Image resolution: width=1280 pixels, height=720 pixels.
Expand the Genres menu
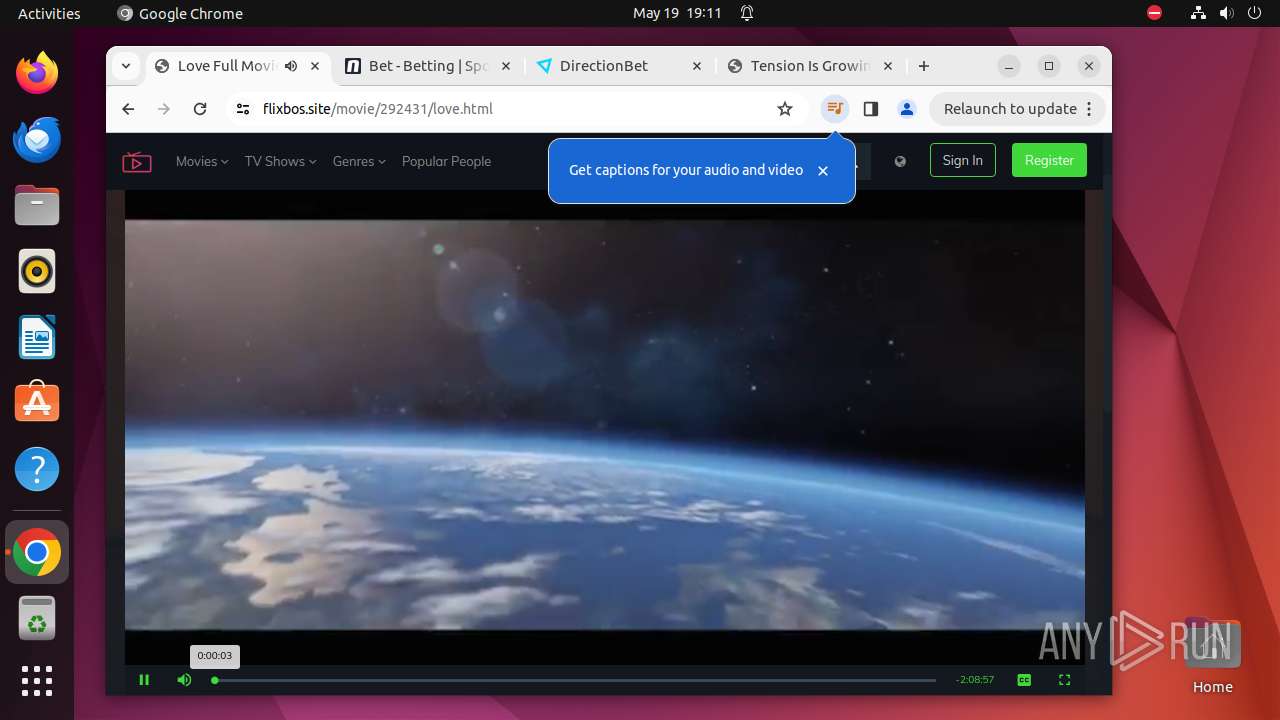[x=359, y=161]
